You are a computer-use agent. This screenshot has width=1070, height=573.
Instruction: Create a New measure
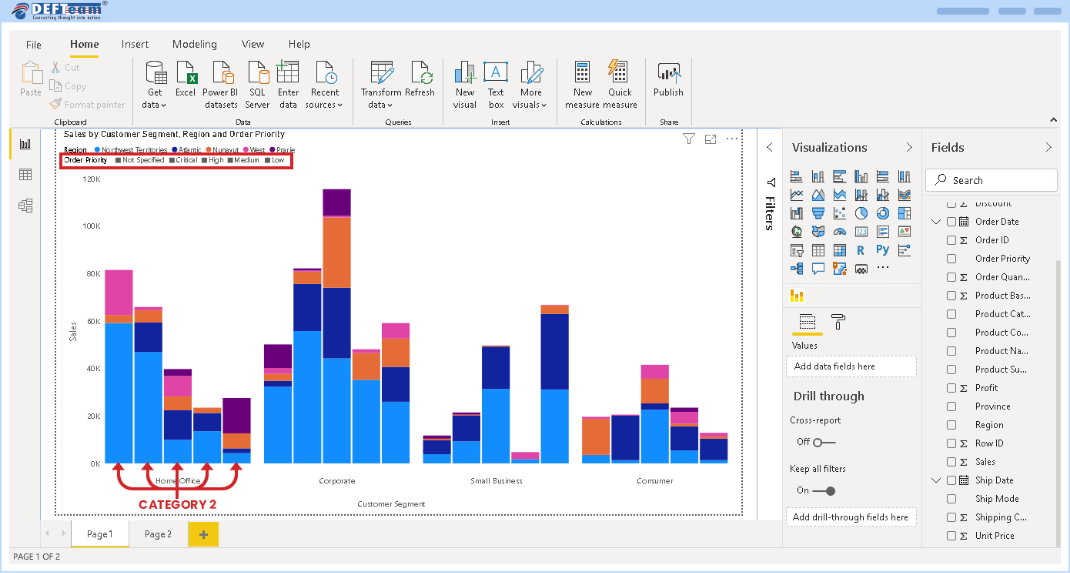point(582,74)
